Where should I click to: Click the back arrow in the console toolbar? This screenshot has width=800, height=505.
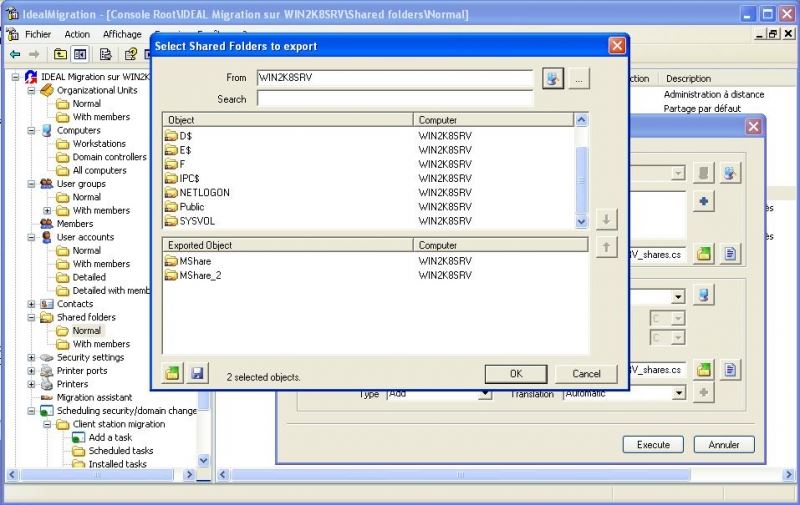click(x=15, y=54)
